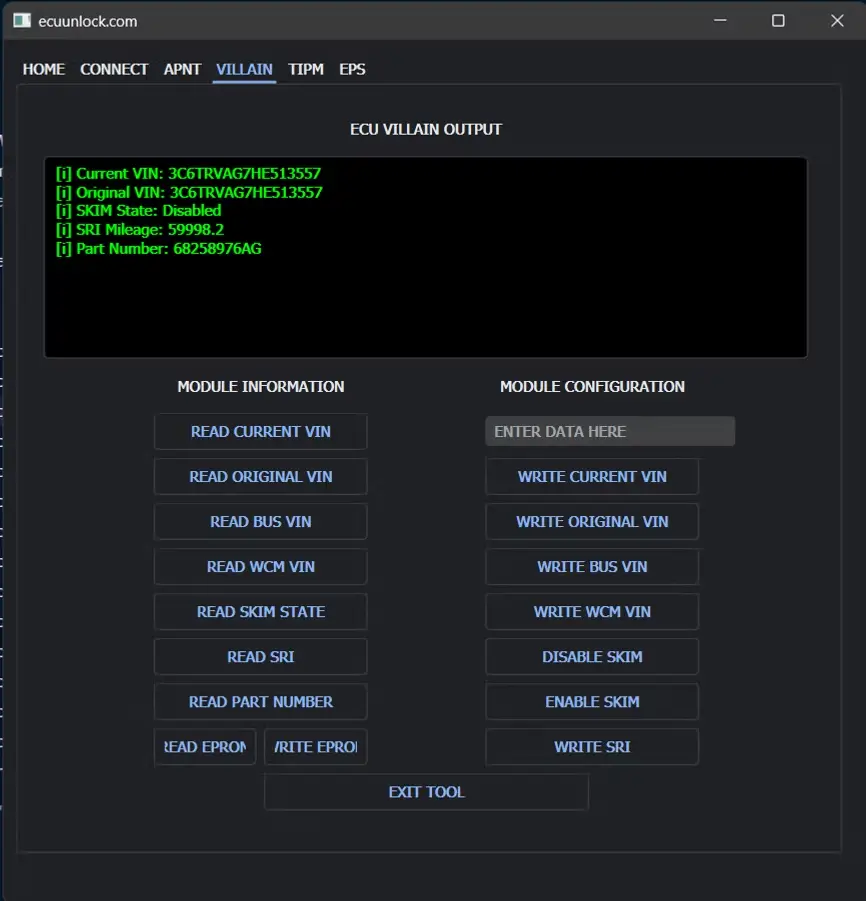Click READ ORIGINAL VIN
Viewport: 866px width, 901px height.
tap(261, 477)
